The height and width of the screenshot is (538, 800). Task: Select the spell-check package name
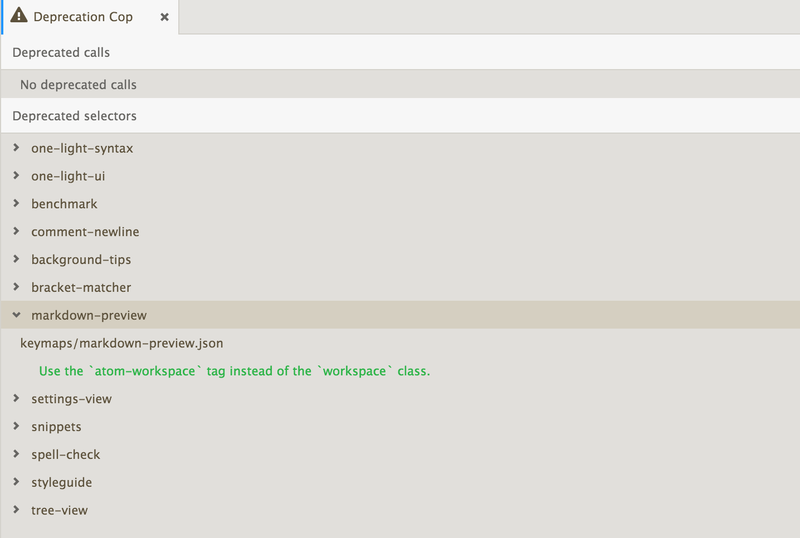(66, 454)
